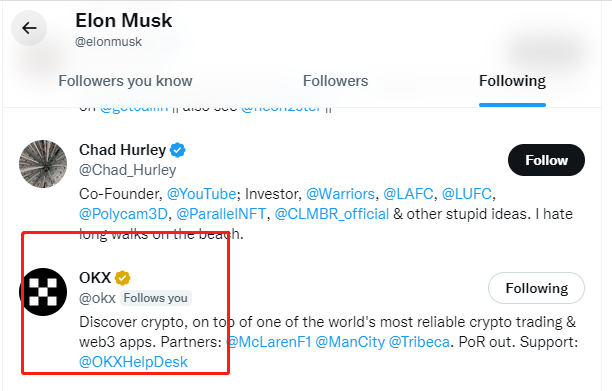
Task: Go back using the arrow icon
Action: click(29, 28)
